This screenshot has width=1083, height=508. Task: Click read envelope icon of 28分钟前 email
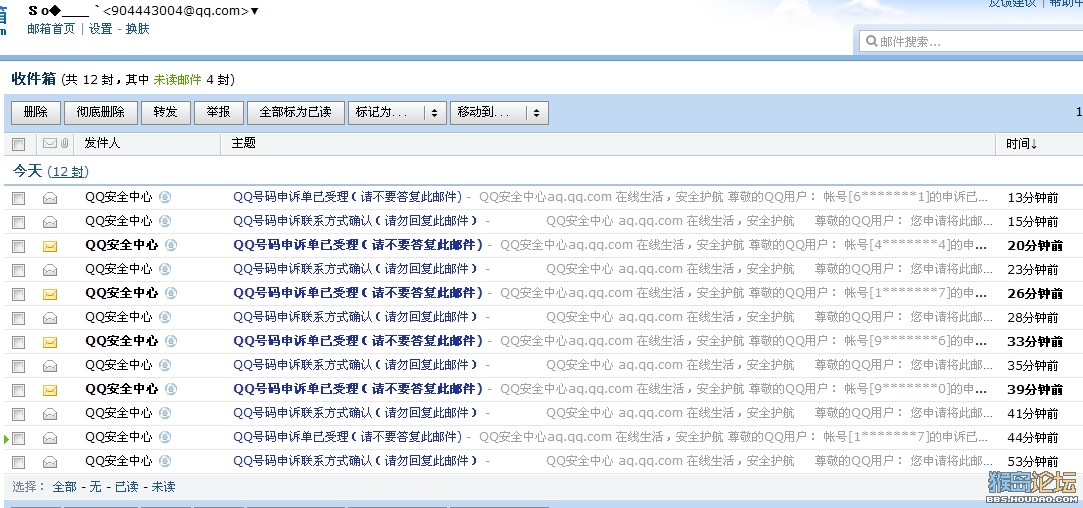(x=50, y=319)
